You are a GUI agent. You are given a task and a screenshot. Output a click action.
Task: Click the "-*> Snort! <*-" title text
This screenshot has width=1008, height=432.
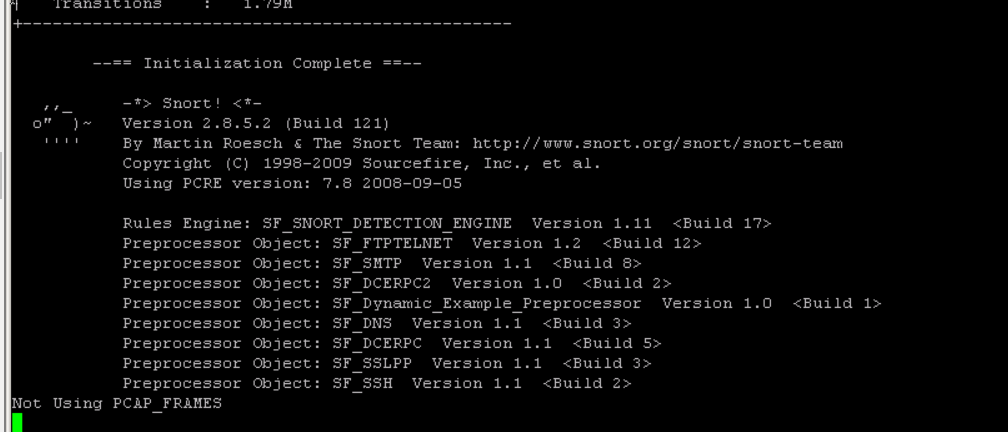point(192,104)
